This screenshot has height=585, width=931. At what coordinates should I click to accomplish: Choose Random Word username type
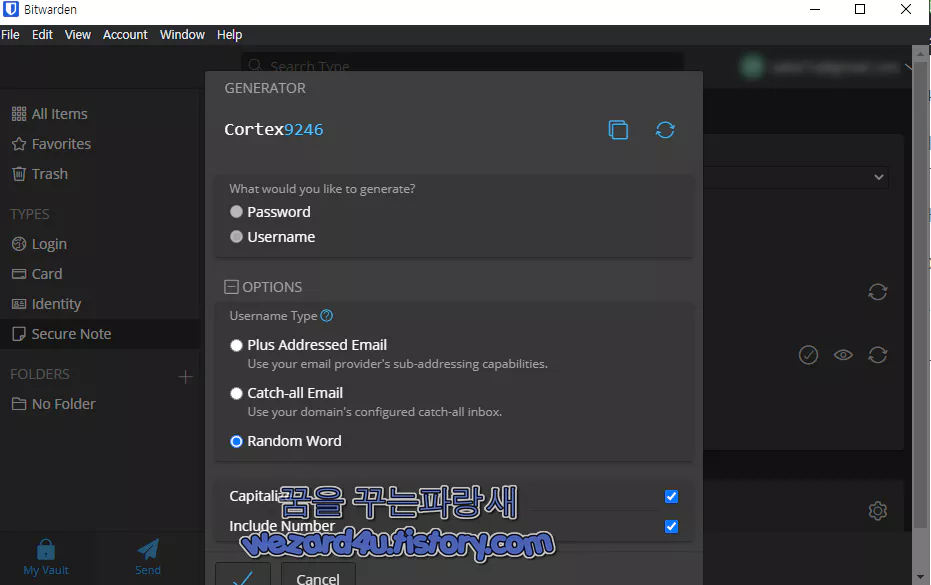pyautogui.click(x=236, y=441)
